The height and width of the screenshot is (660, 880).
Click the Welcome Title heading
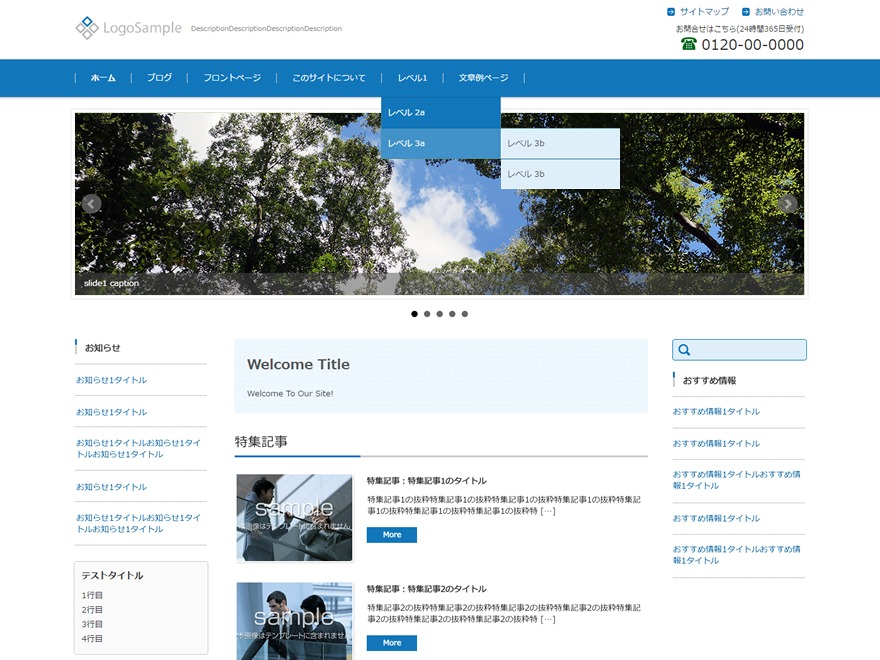[298, 364]
